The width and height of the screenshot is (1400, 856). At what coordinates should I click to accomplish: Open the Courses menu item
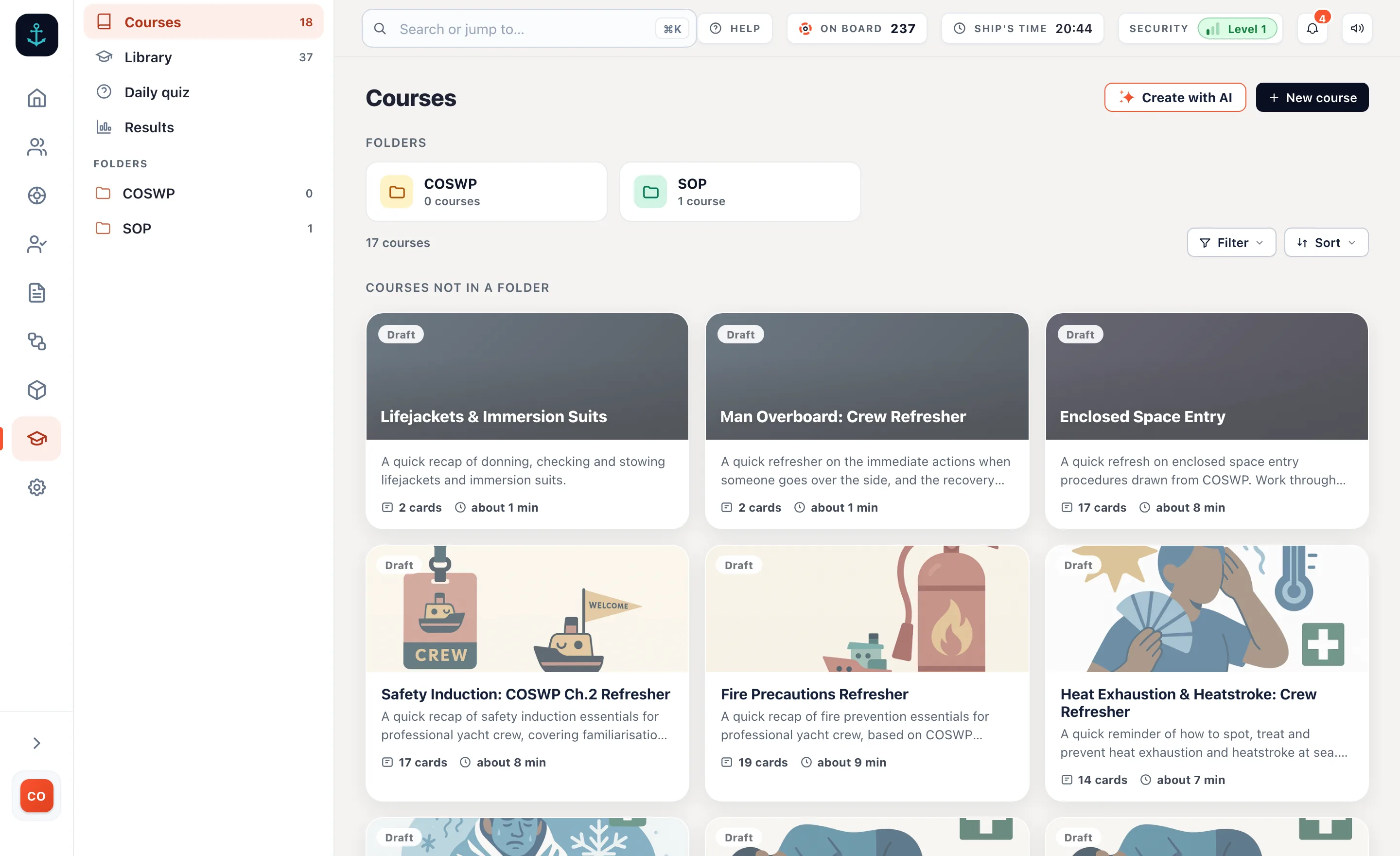(x=203, y=21)
